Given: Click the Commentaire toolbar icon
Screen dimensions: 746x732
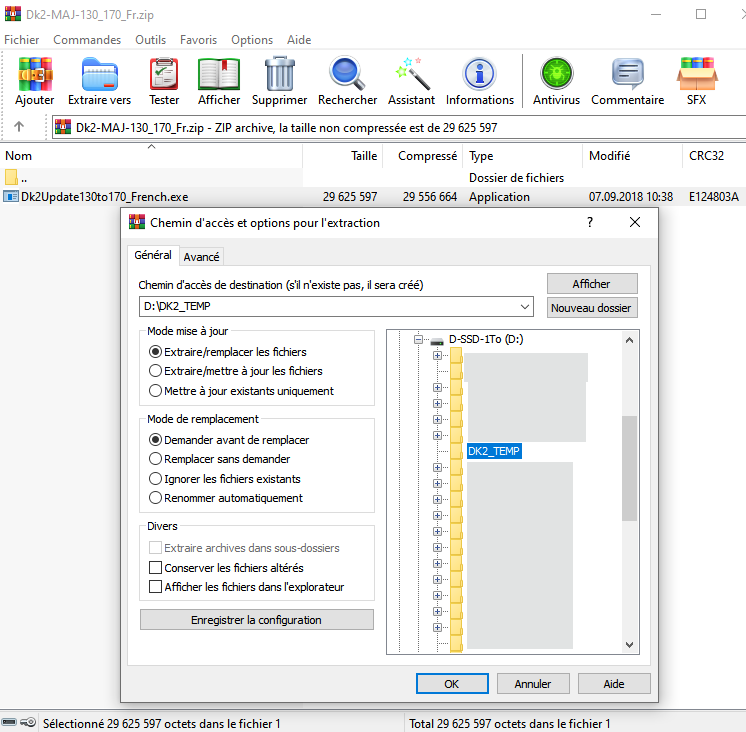Looking at the screenshot, I should 628,74.
